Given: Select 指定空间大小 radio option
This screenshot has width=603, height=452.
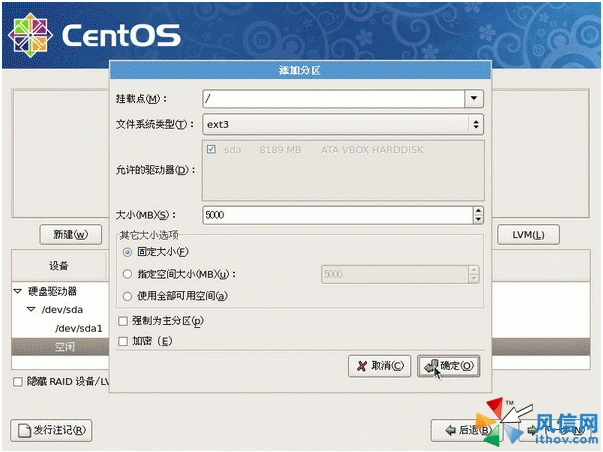Looking at the screenshot, I should (127, 273).
